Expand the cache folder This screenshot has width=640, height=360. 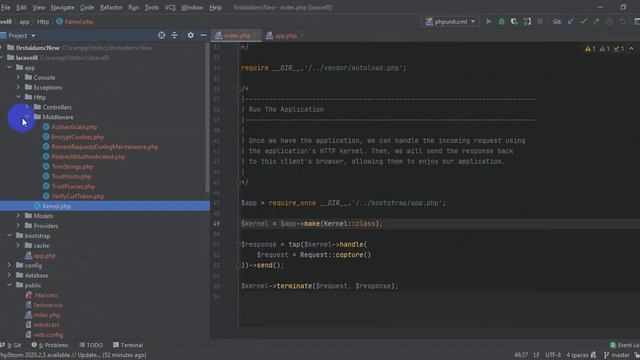pyautogui.click(x=18, y=245)
